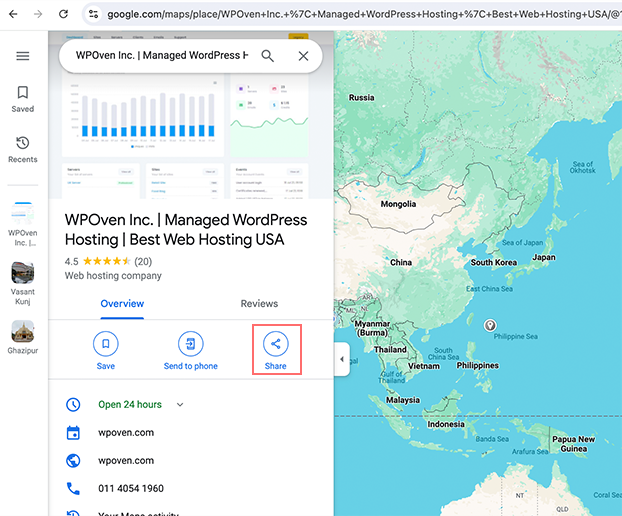Click the calendar appointment icon
This screenshot has width=622, height=516.
click(73, 433)
